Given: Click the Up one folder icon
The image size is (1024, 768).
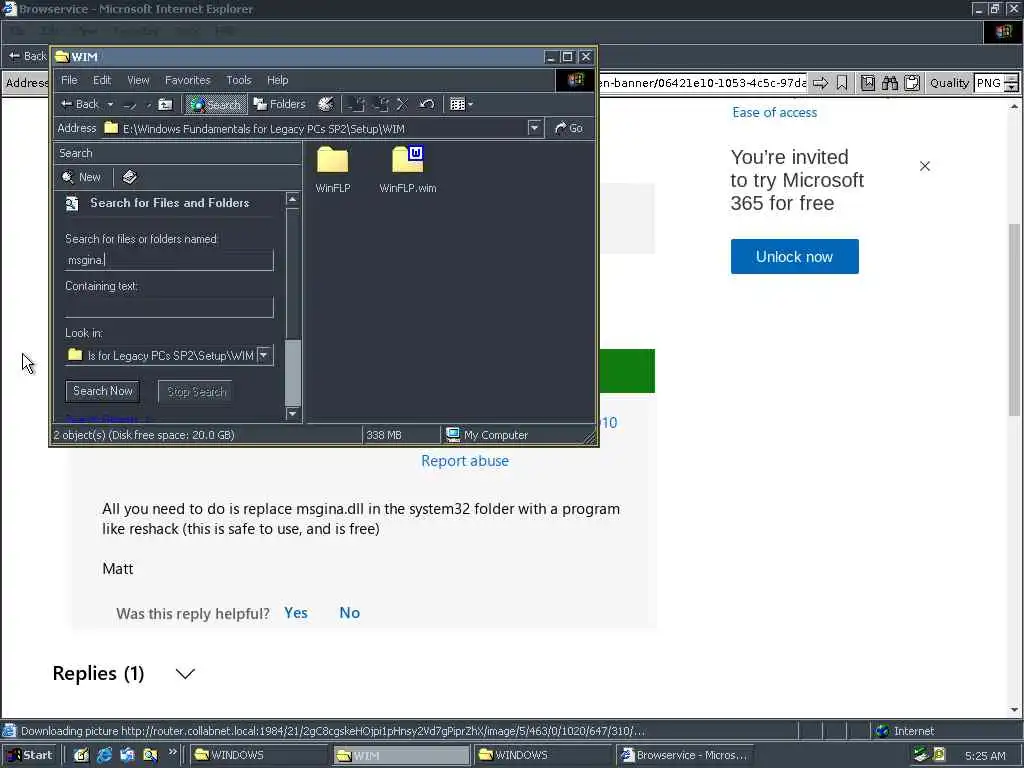Looking at the screenshot, I should click(x=166, y=104).
